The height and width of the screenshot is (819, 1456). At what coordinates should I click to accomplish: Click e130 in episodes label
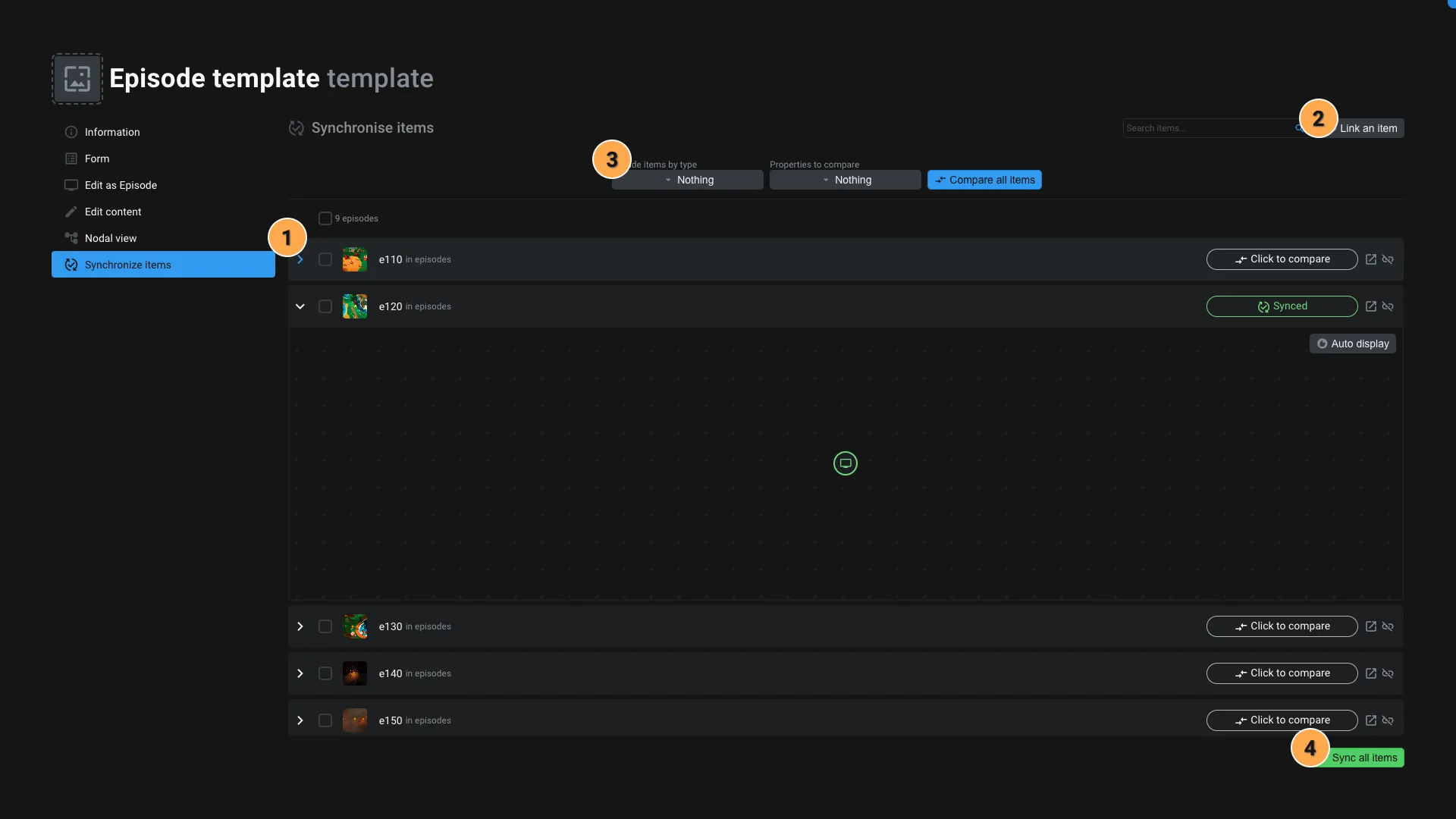click(415, 626)
